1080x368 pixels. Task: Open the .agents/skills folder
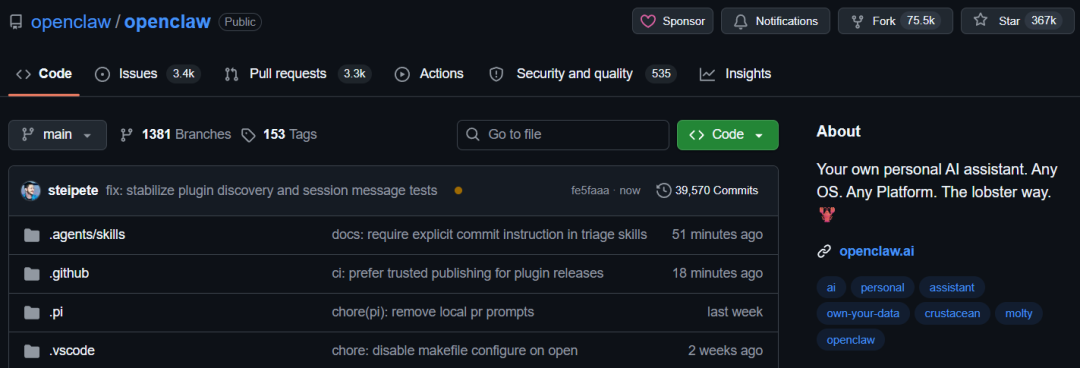(x=87, y=235)
